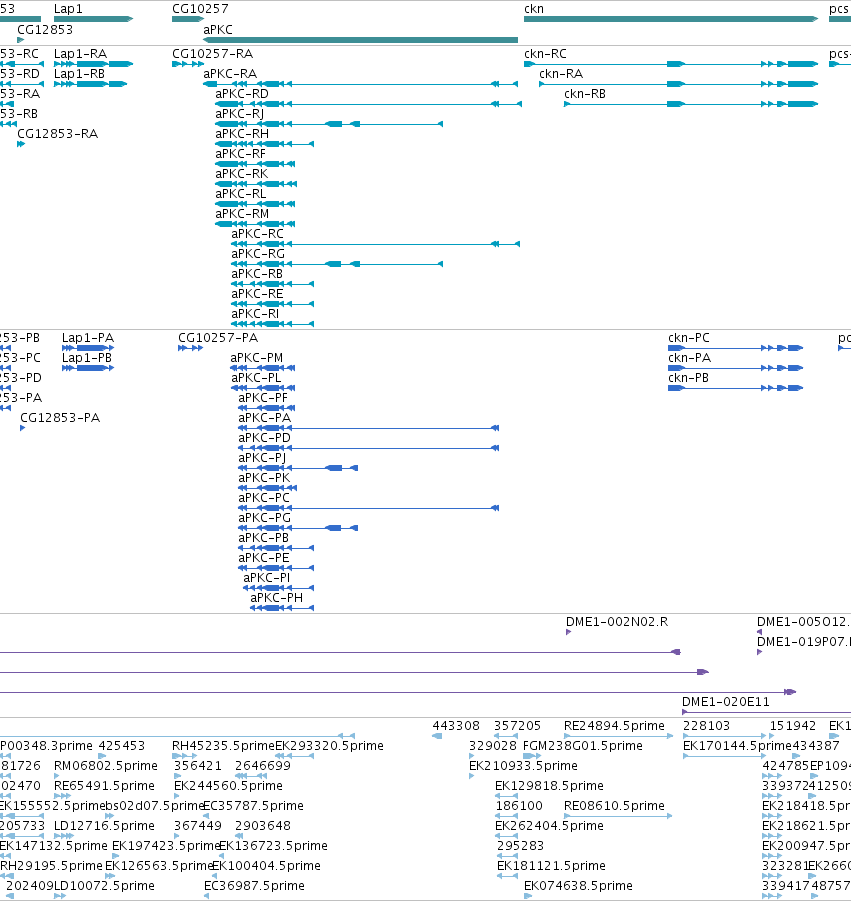Click EST label 443308

coord(456,726)
